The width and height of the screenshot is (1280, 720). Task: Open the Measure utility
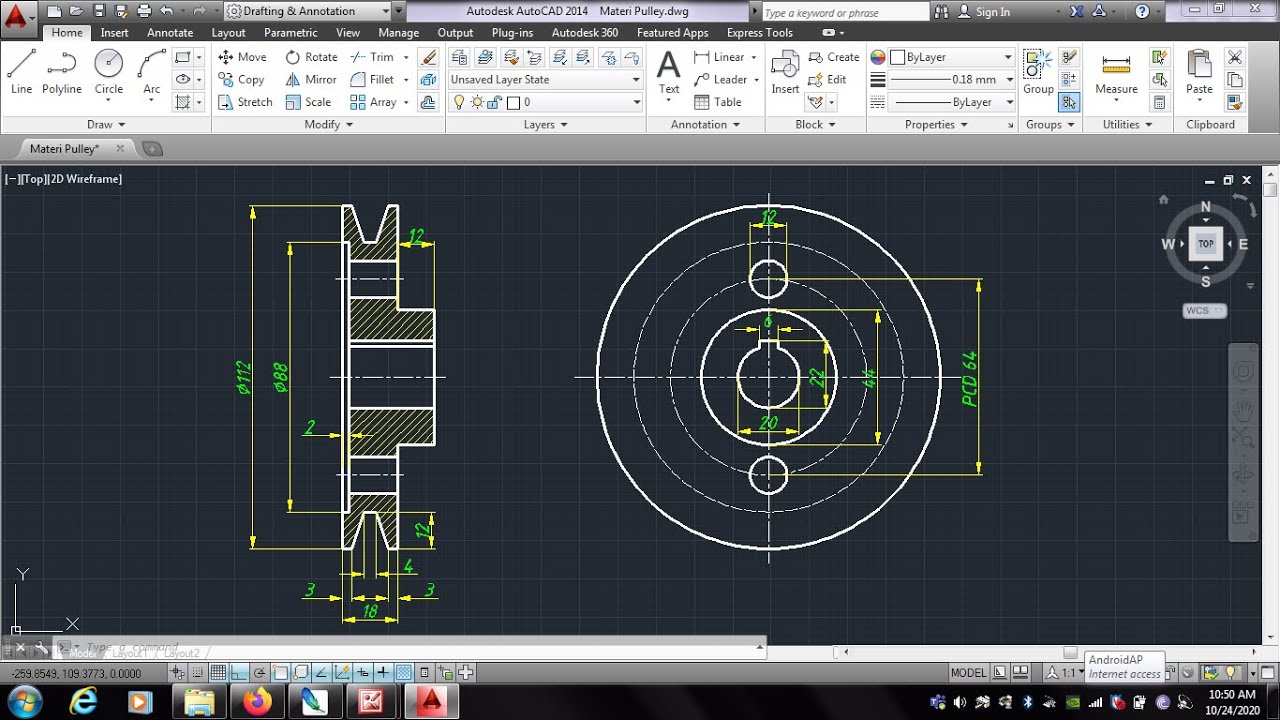click(1116, 72)
